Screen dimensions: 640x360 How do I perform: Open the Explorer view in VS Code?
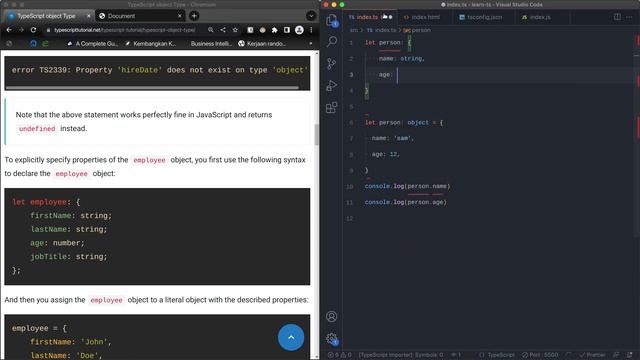(331, 20)
